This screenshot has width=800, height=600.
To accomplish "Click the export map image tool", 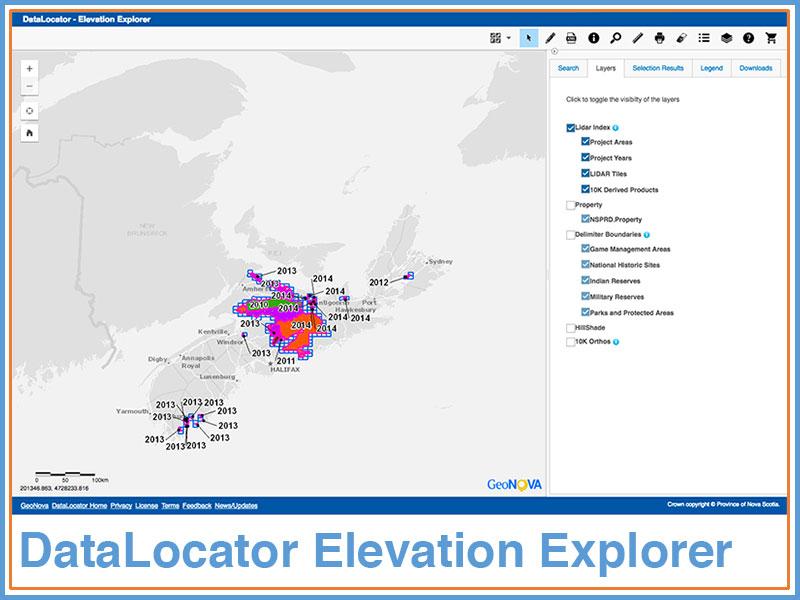I will (x=571, y=38).
